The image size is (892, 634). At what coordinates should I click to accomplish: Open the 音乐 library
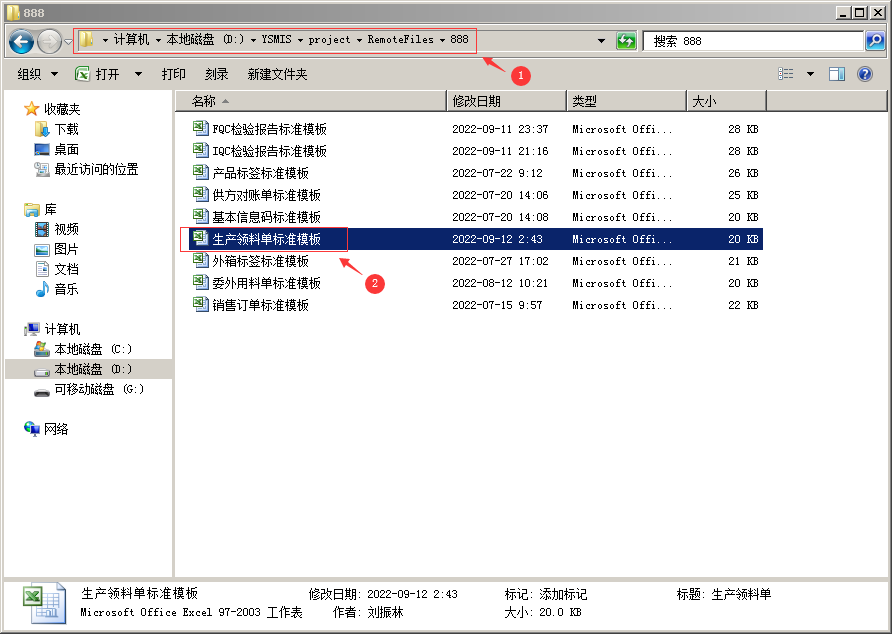(x=66, y=289)
